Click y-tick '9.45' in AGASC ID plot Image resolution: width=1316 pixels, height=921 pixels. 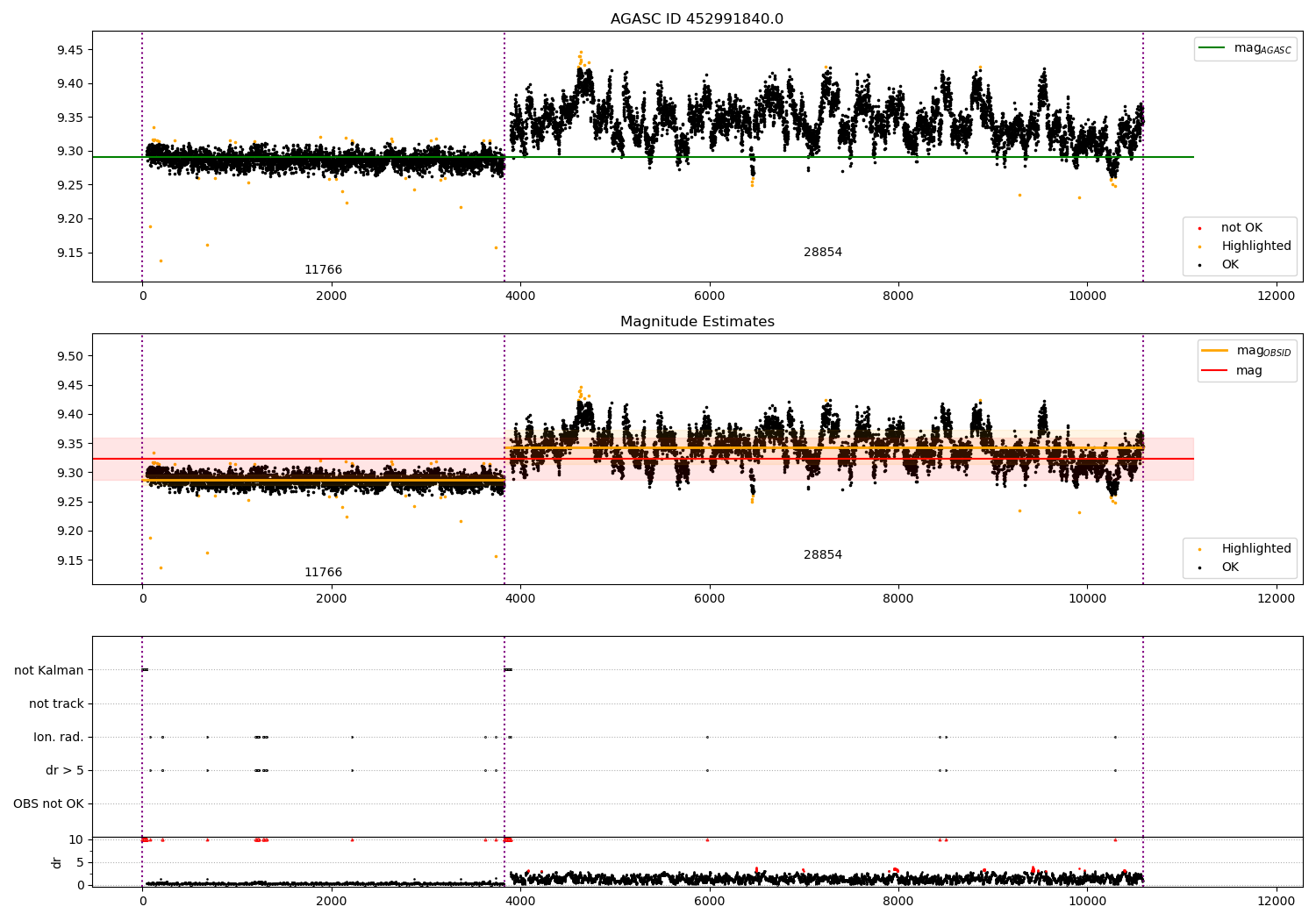[x=69, y=50]
